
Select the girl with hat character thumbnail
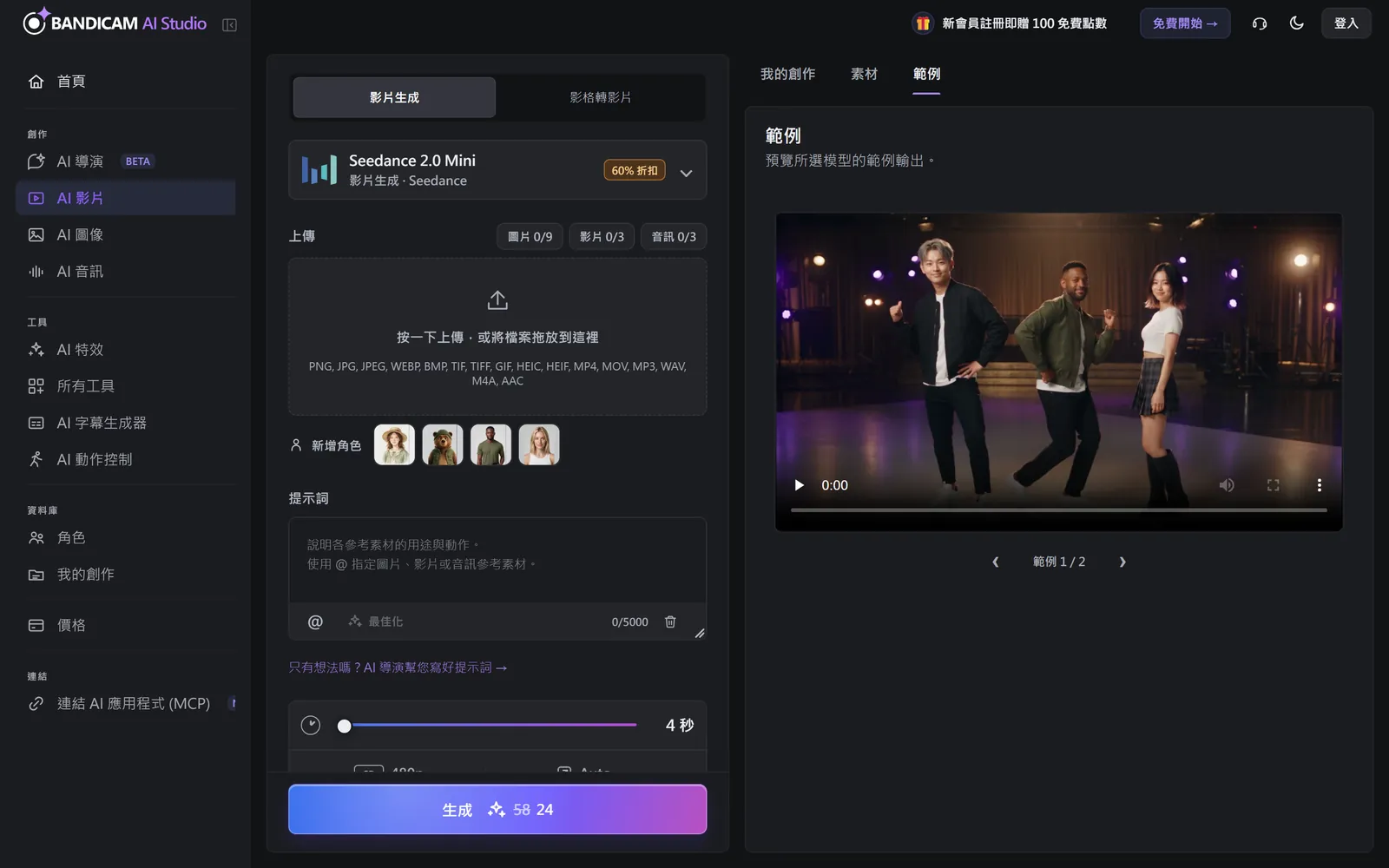pos(394,444)
